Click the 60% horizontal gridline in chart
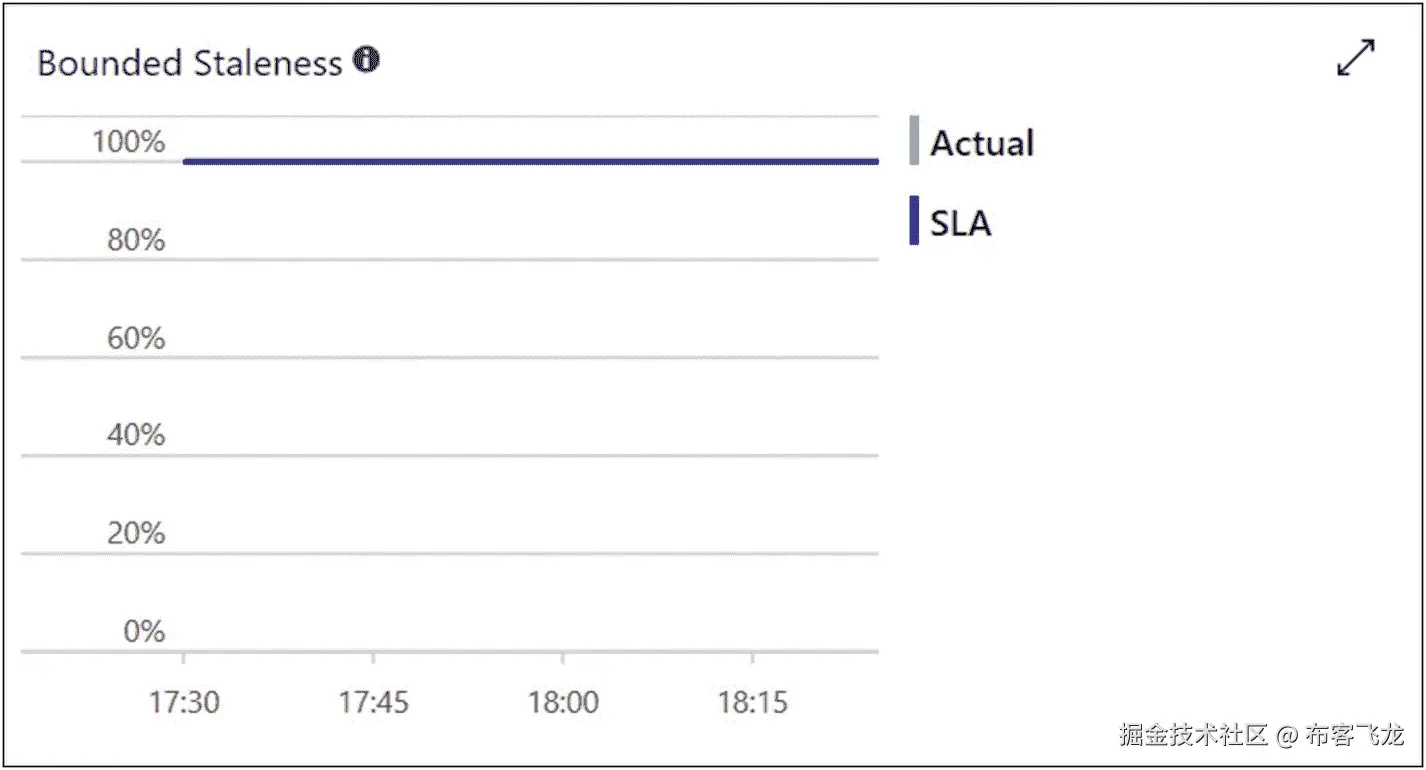The height and width of the screenshot is (770, 1426). [450, 357]
